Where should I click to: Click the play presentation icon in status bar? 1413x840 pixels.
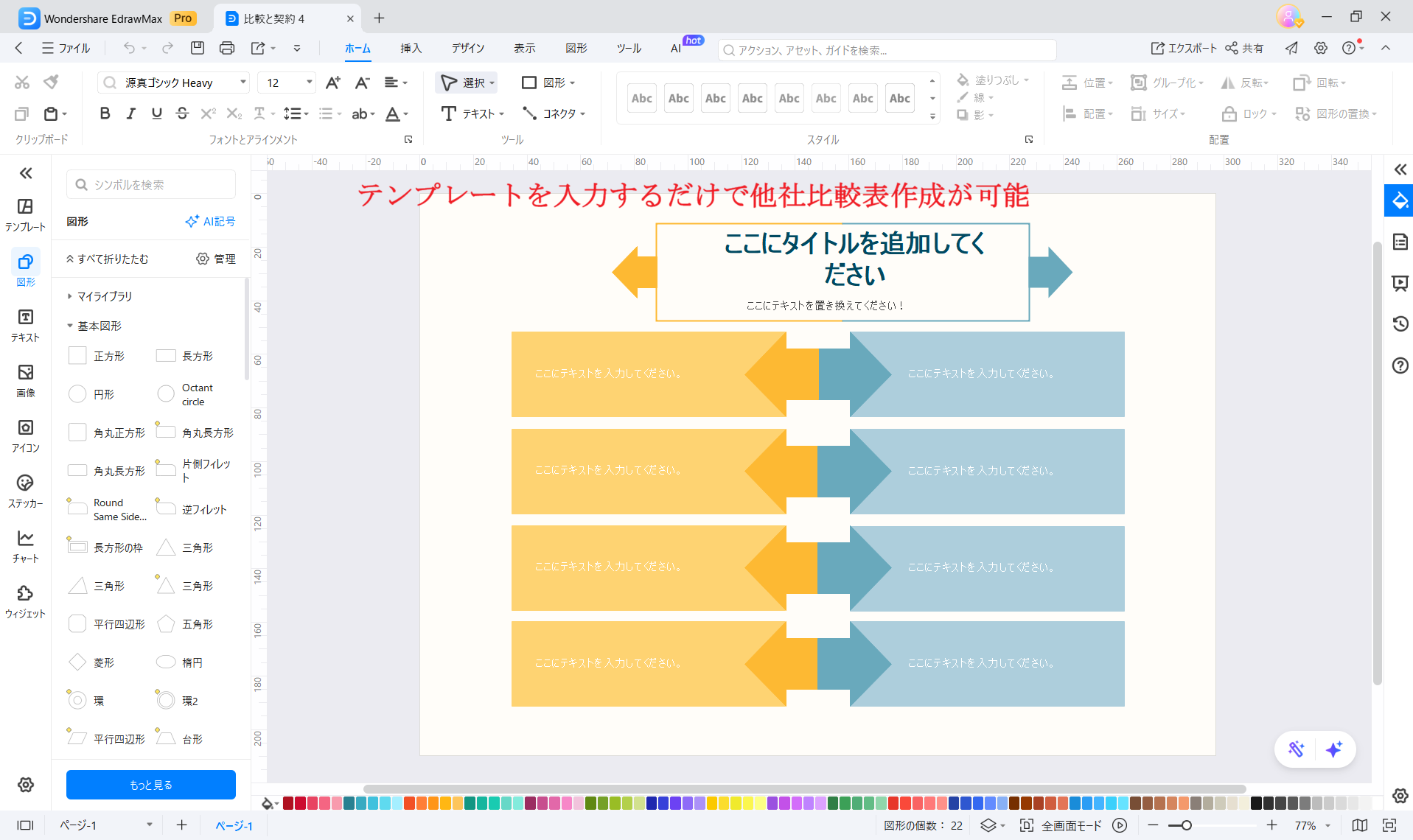point(1120,825)
